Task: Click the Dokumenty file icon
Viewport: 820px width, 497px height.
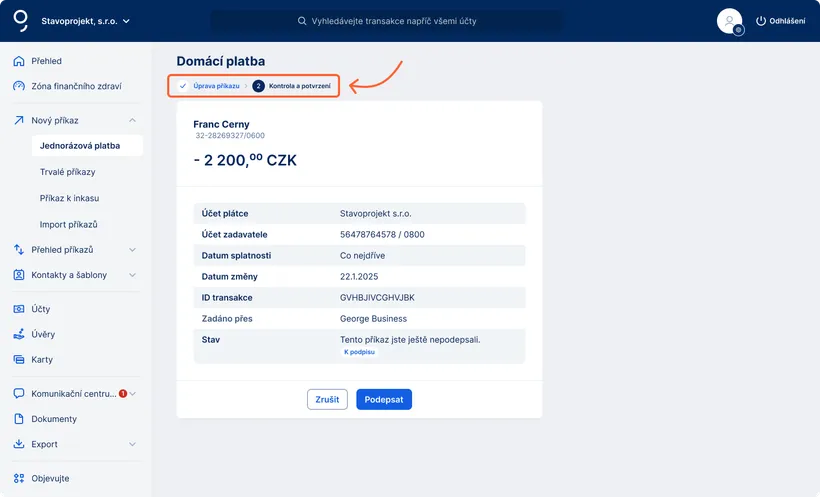Action: point(18,419)
